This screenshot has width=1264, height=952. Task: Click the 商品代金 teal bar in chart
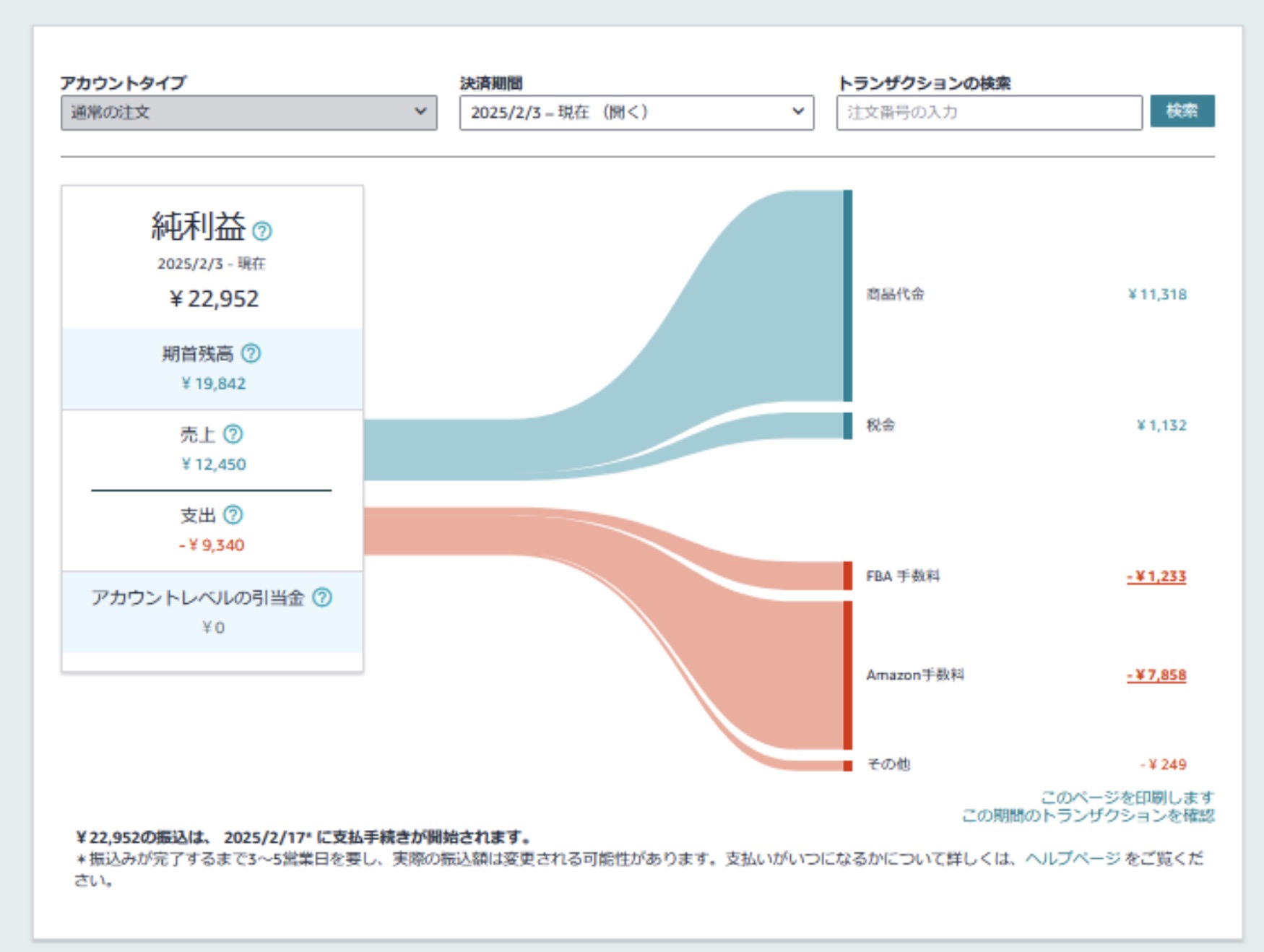pyautogui.click(x=848, y=295)
